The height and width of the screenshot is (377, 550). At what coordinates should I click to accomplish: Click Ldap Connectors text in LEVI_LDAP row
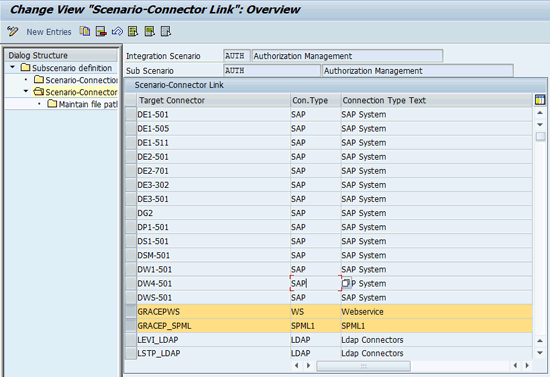(x=372, y=340)
